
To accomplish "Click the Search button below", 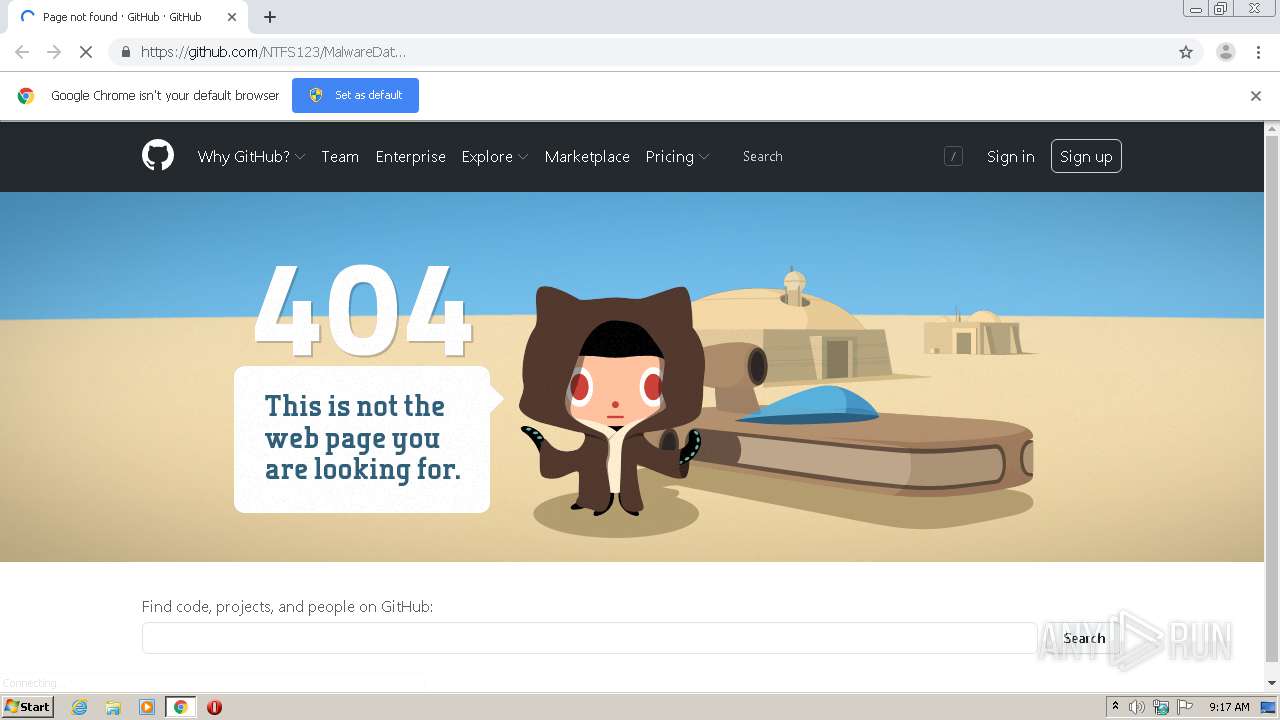I will (1084, 638).
